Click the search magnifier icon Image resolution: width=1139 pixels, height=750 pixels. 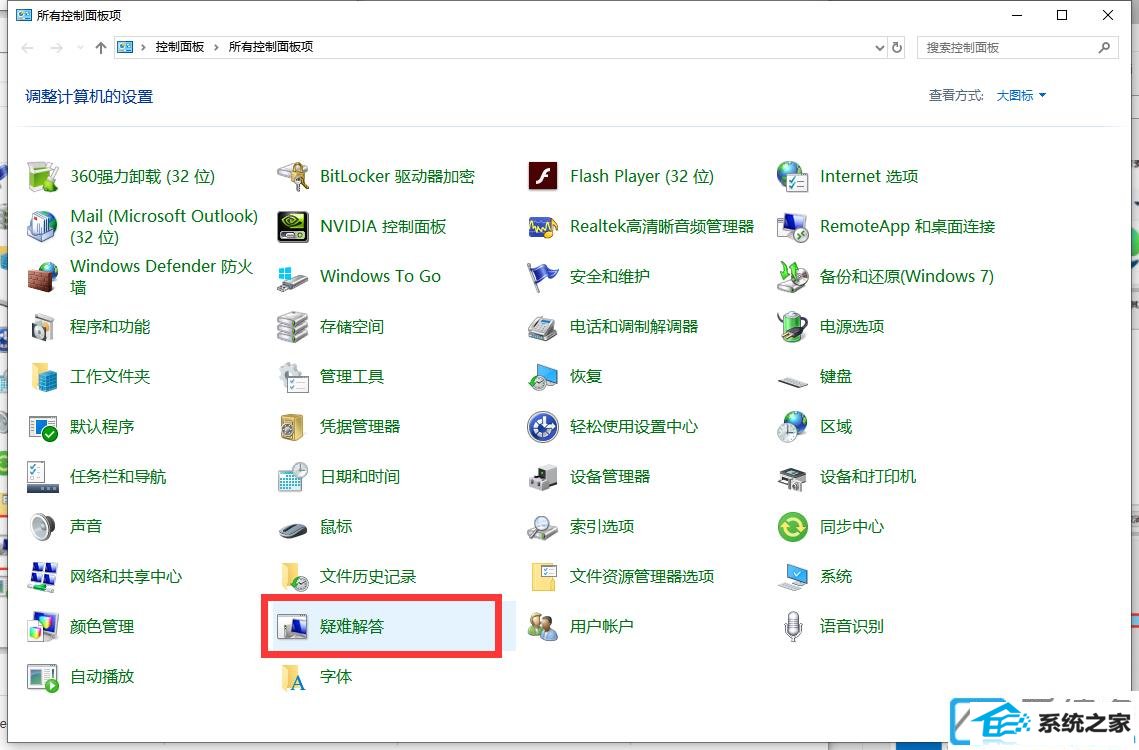pyautogui.click(x=1104, y=48)
